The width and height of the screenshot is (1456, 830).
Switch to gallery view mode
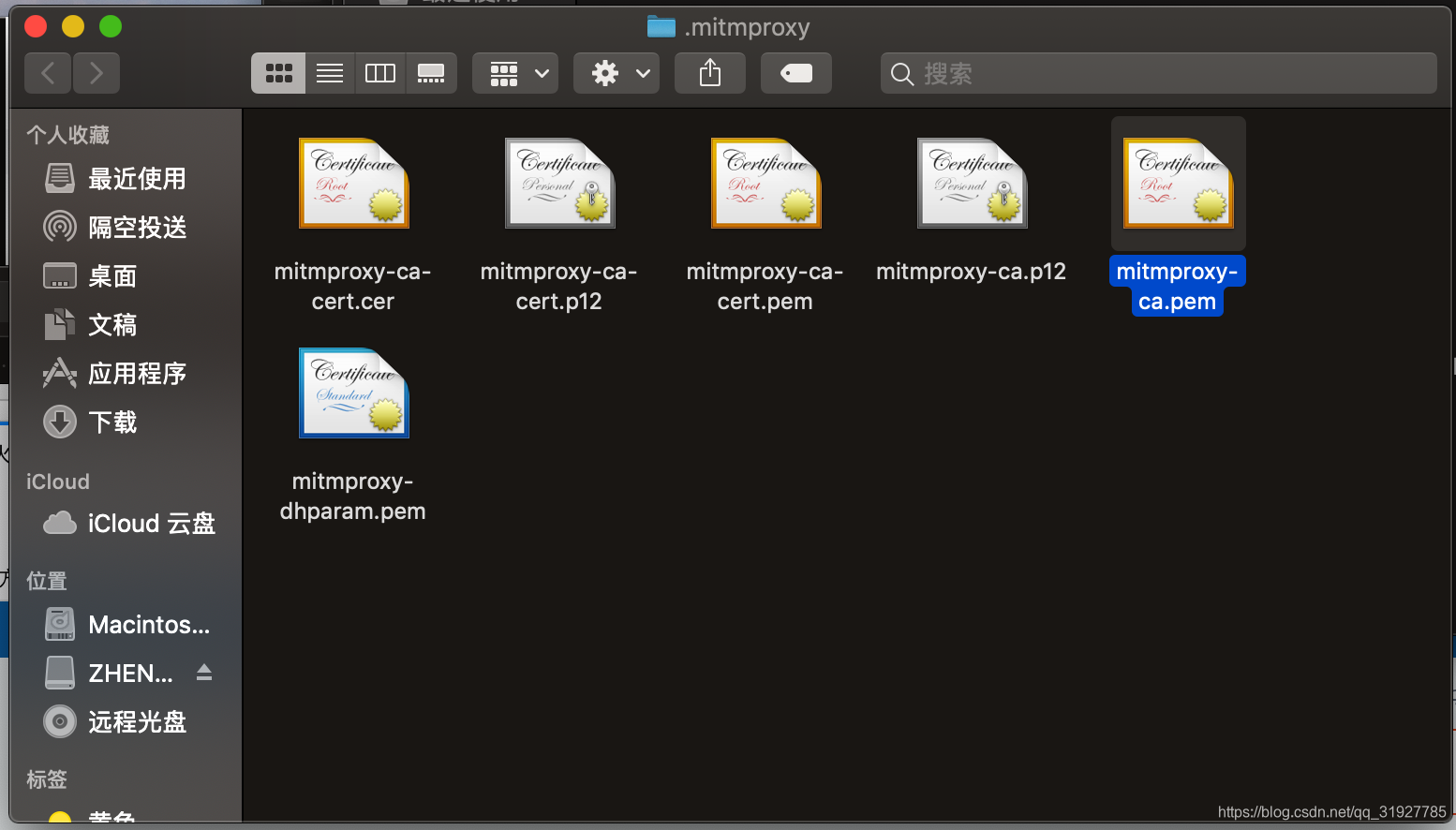(x=431, y=73)
